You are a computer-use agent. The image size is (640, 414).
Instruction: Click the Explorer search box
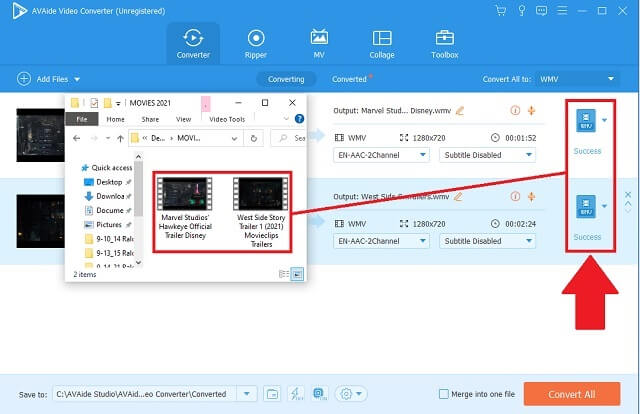click(289, 139)
